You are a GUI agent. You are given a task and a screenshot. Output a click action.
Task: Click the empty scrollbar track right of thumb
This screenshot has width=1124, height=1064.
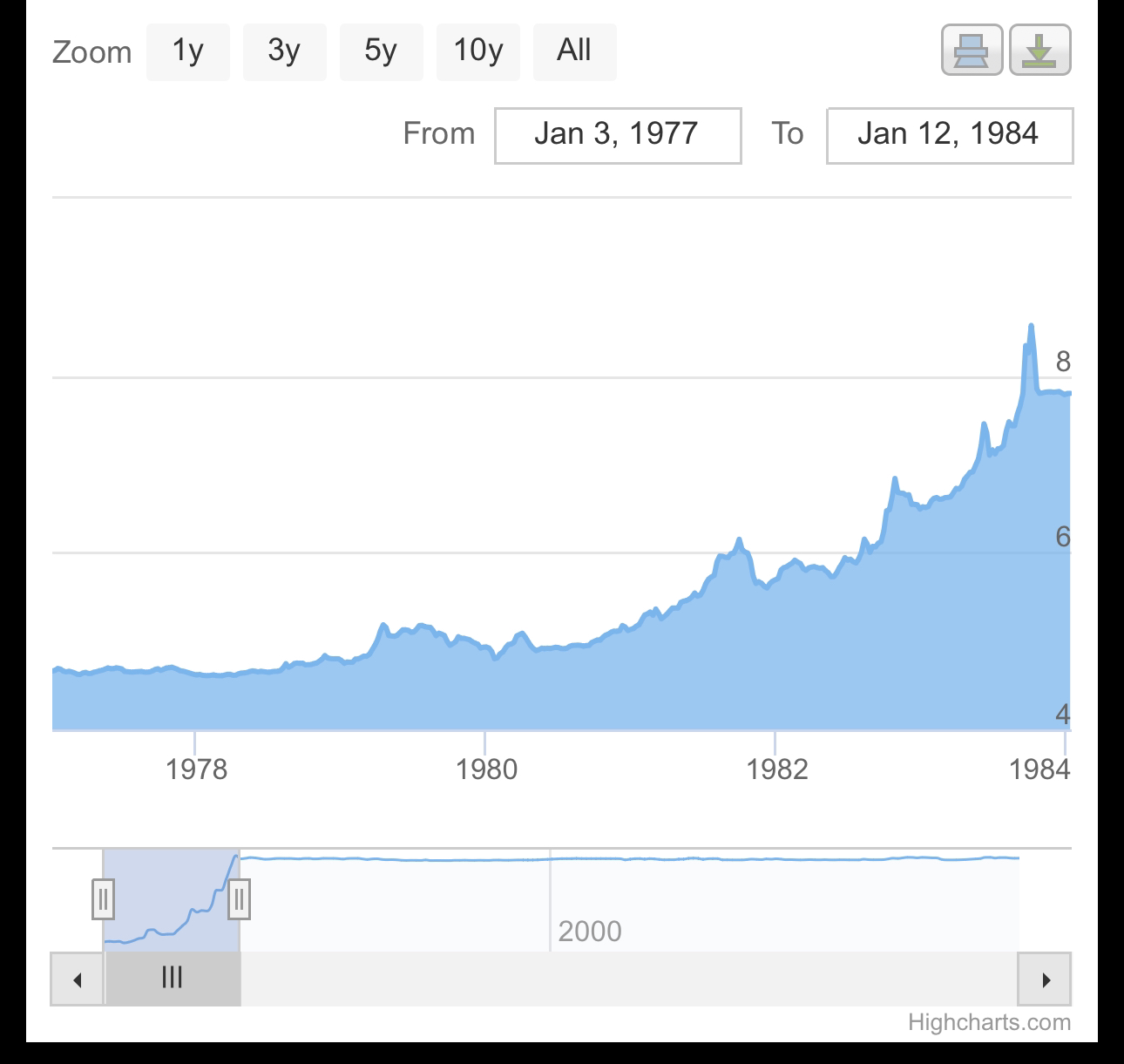(x=629, y=979)
